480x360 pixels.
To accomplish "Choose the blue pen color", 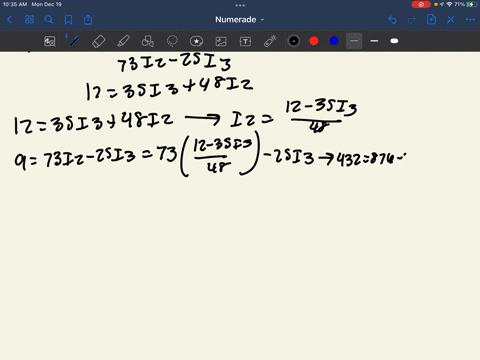I will click(334, 41).
